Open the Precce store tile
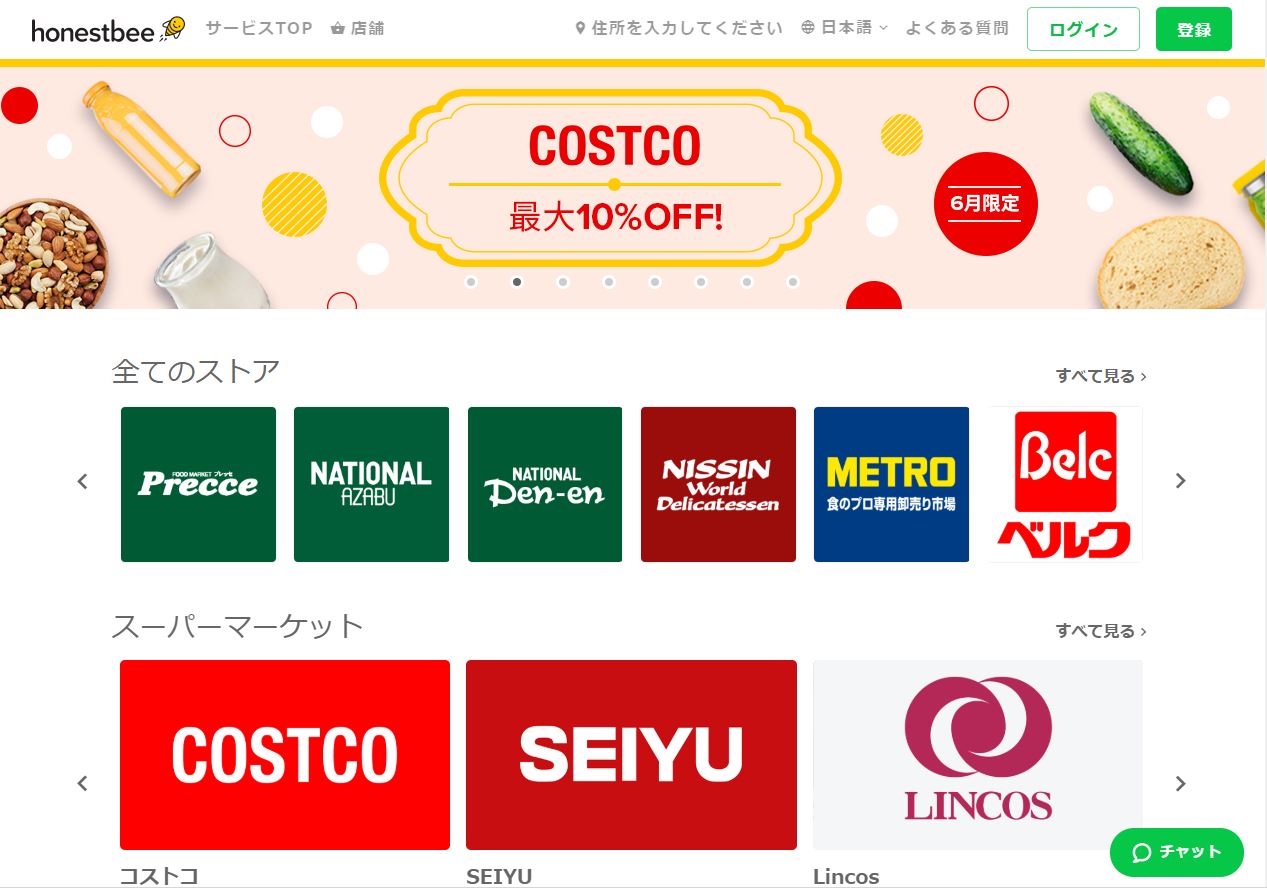1267x888 pixels. click(x=198, y=484)
